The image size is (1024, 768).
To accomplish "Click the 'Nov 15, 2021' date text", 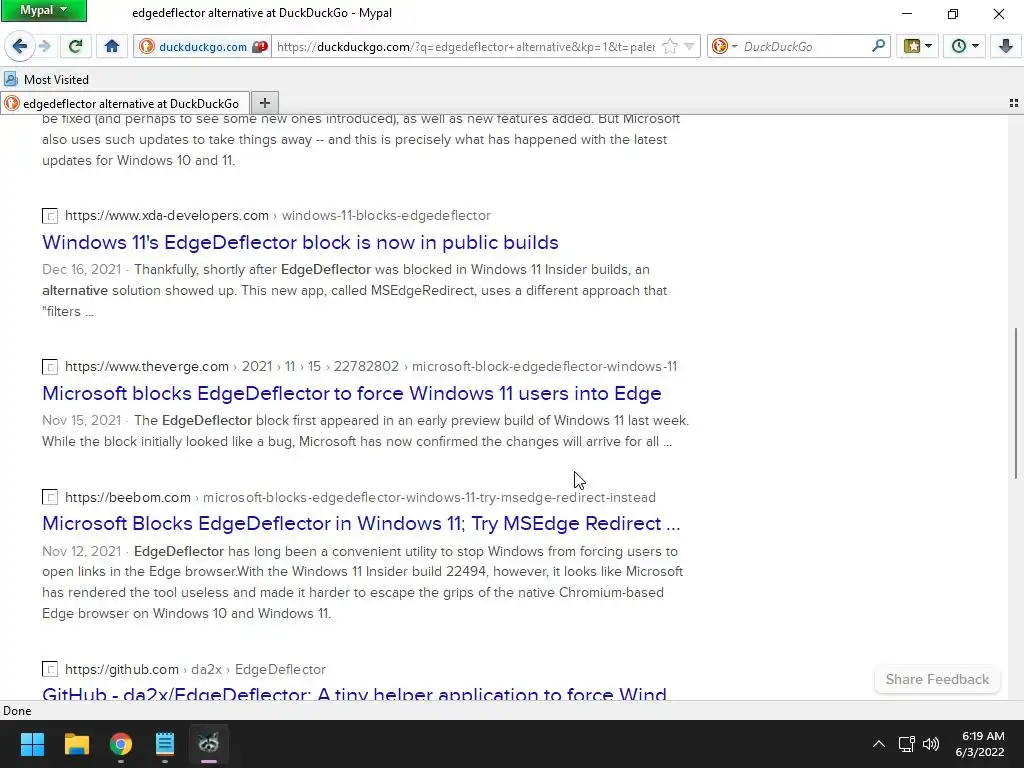I will click(82, 421).
